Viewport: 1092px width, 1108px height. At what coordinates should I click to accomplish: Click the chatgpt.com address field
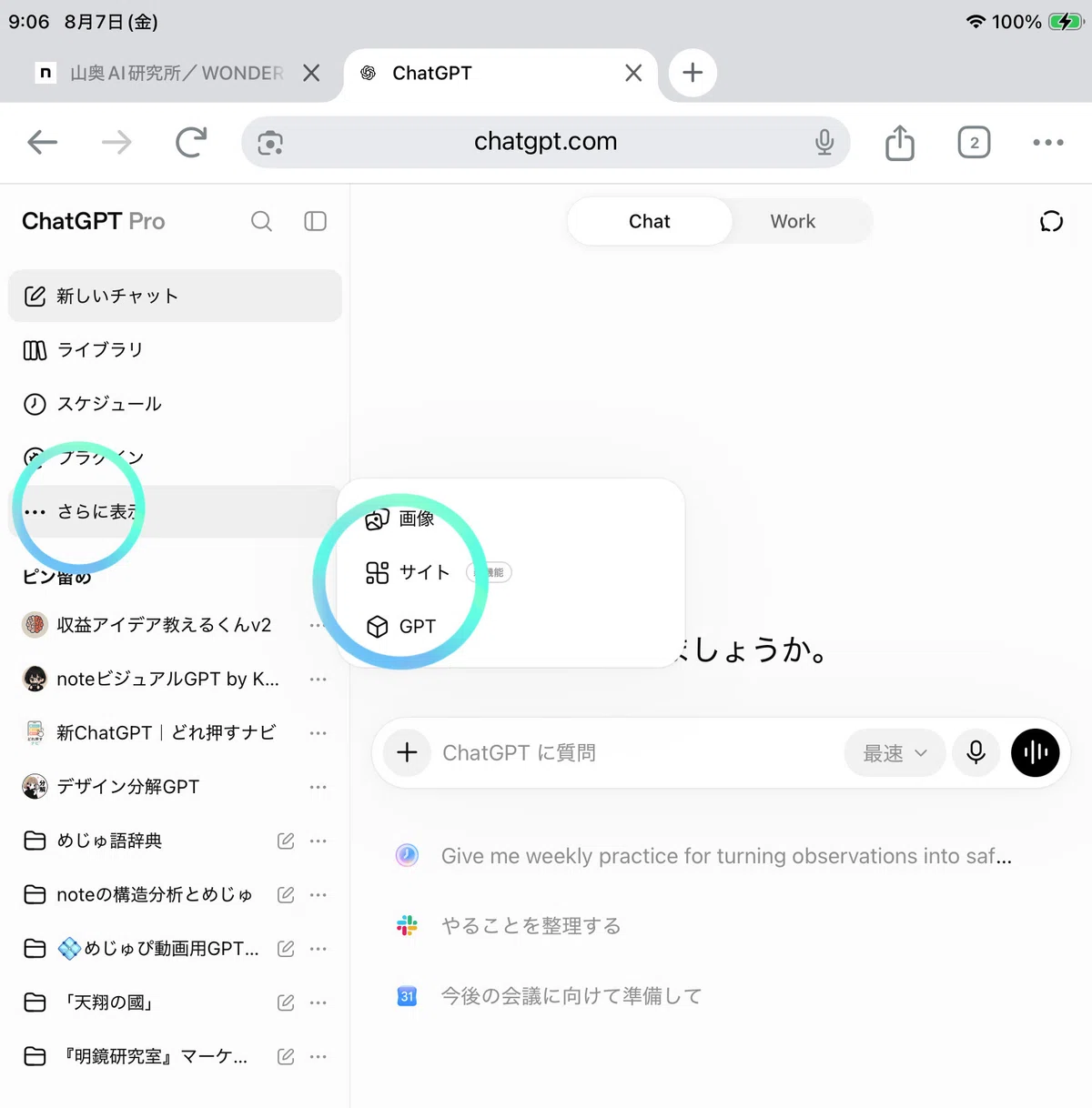545,142
